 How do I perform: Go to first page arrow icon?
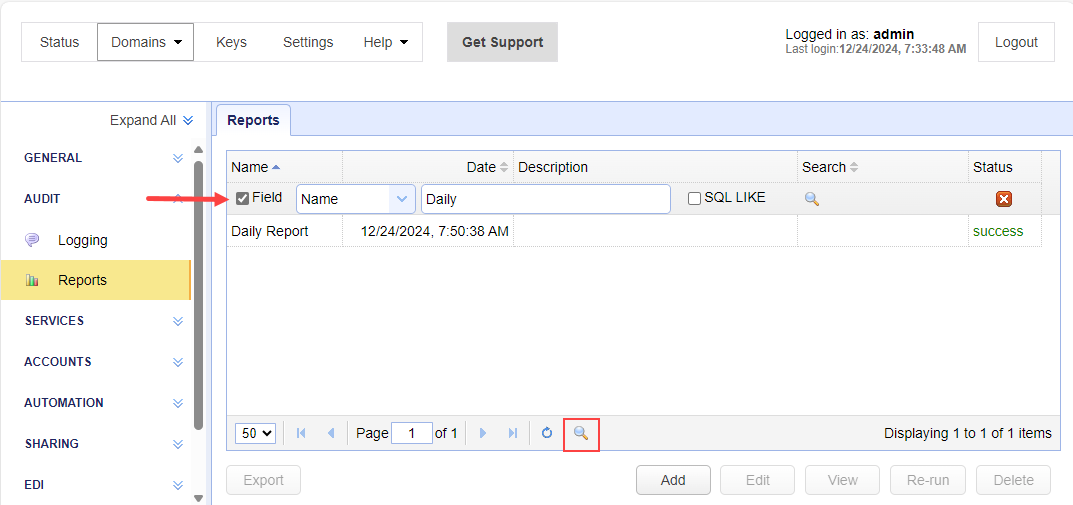point(301,433)
